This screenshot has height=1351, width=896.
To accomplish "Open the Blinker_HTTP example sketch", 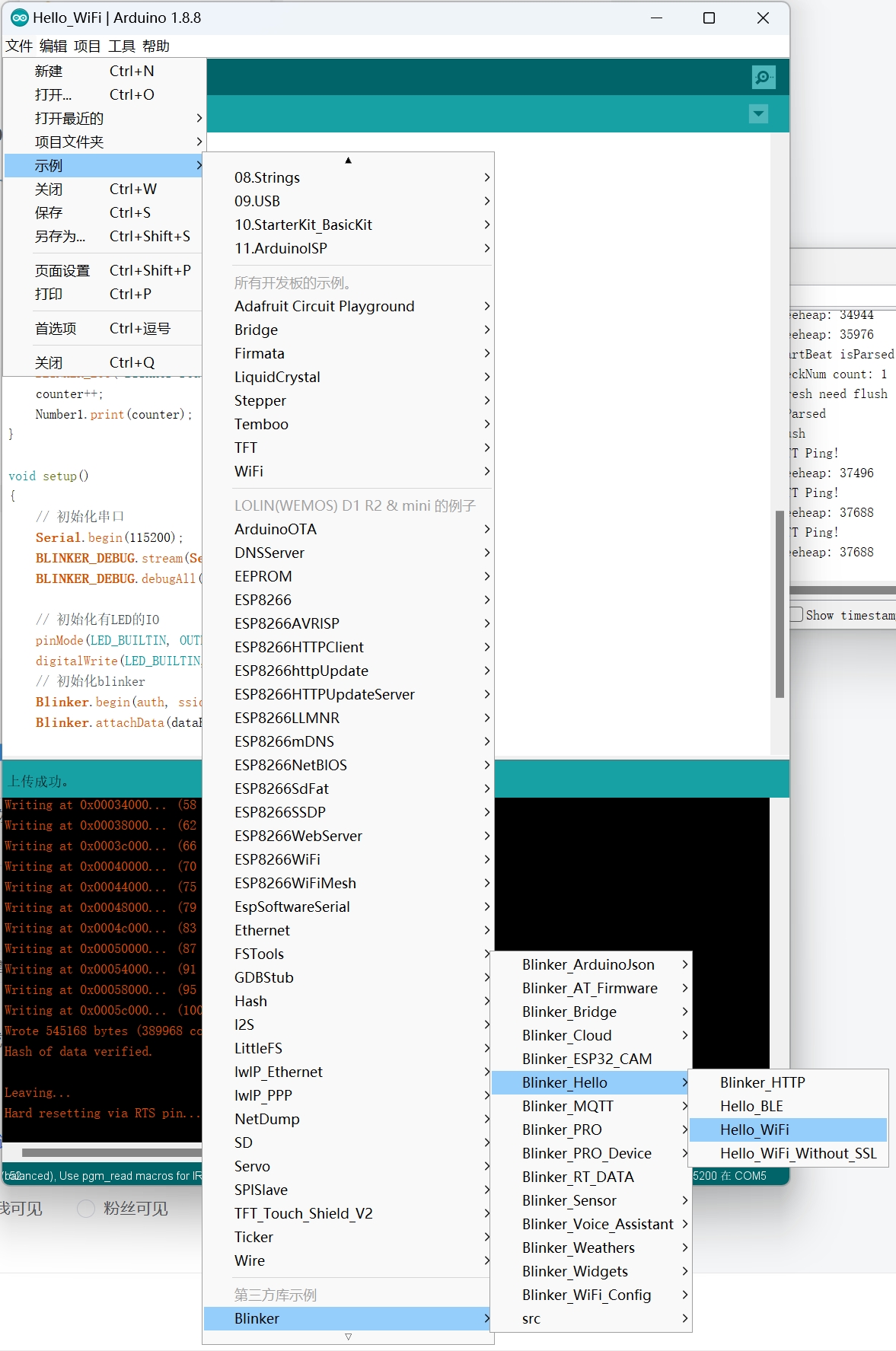I will pyautogui.click(x=789, y=1082).
